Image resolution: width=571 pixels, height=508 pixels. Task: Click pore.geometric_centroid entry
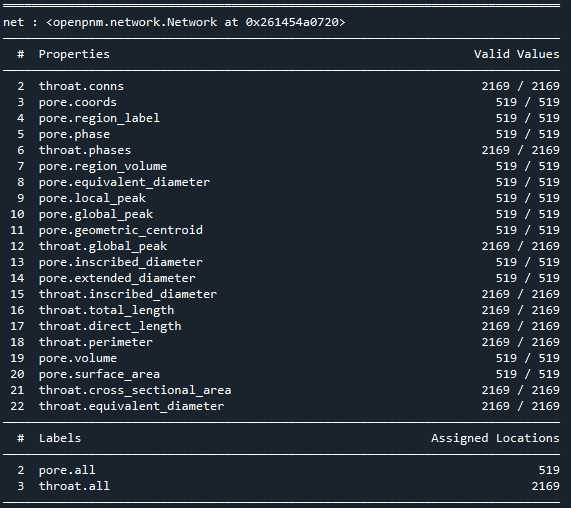121,231
